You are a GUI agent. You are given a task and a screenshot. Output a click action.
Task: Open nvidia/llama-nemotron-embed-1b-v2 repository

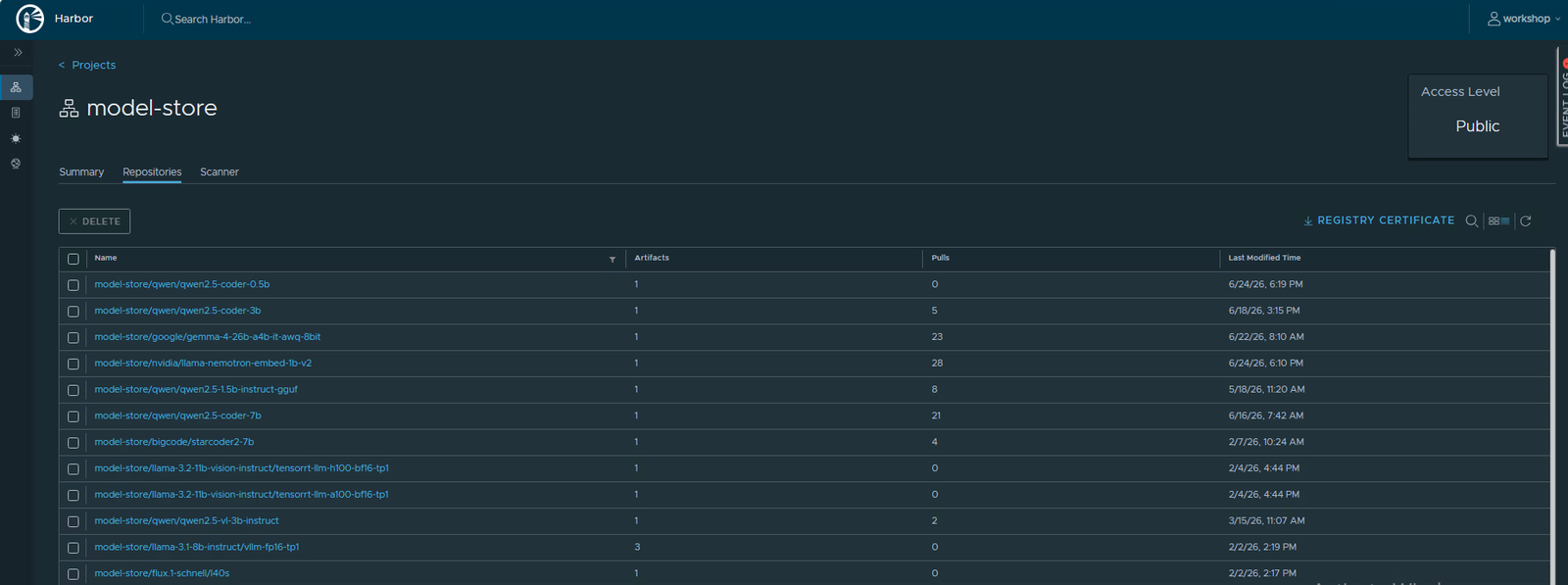click(203, 364)
